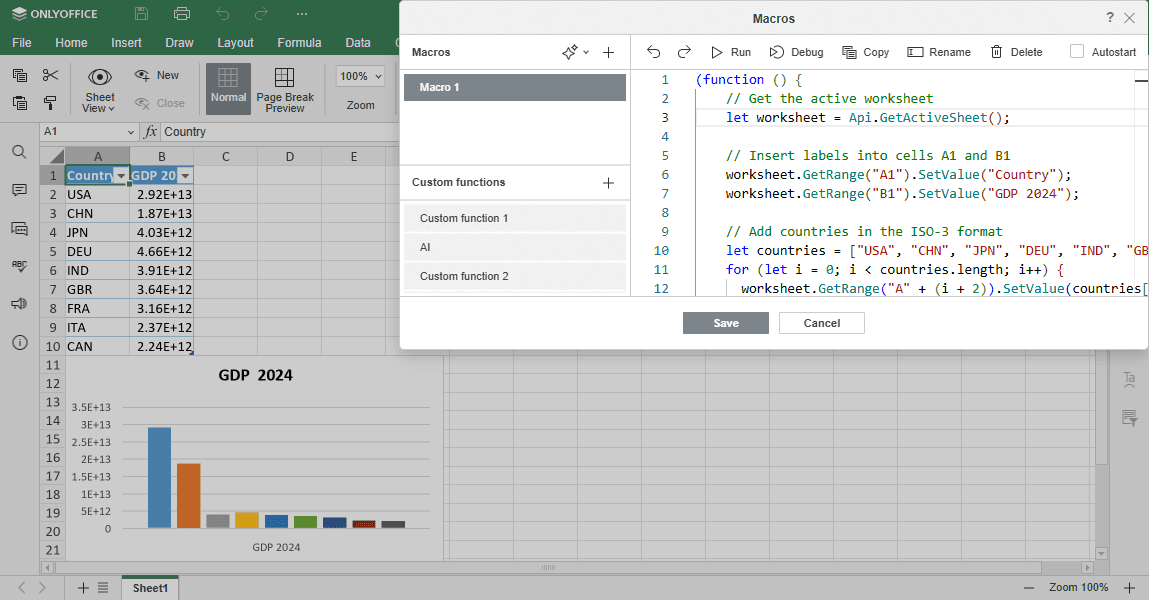Click the formula bar showing Country

(x=280, y=132)
